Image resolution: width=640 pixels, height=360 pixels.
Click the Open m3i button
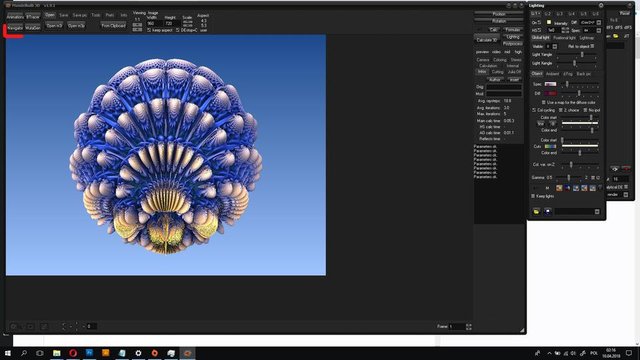click(x=54, y=26)
